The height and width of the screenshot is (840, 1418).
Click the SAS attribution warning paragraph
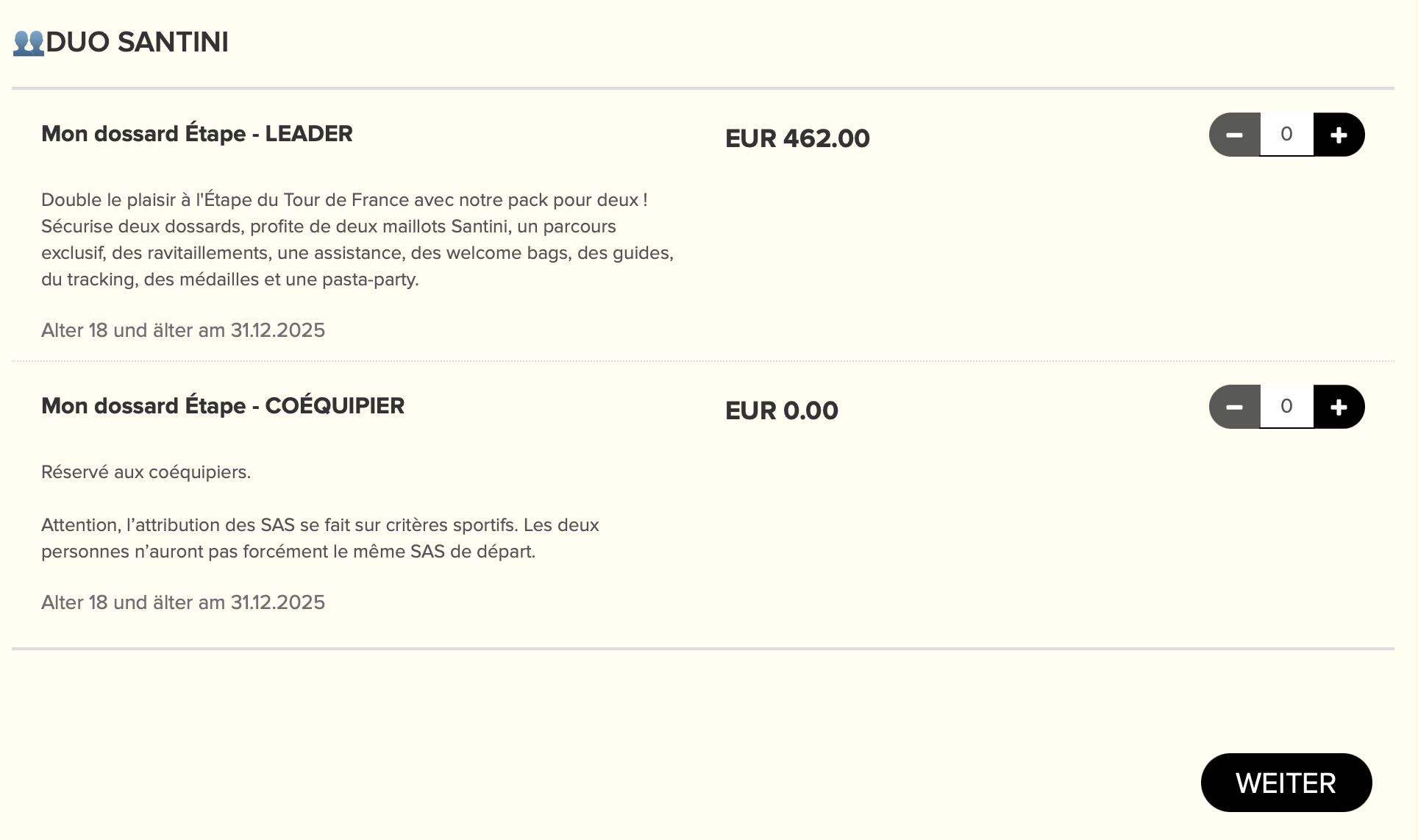[320, 538]
